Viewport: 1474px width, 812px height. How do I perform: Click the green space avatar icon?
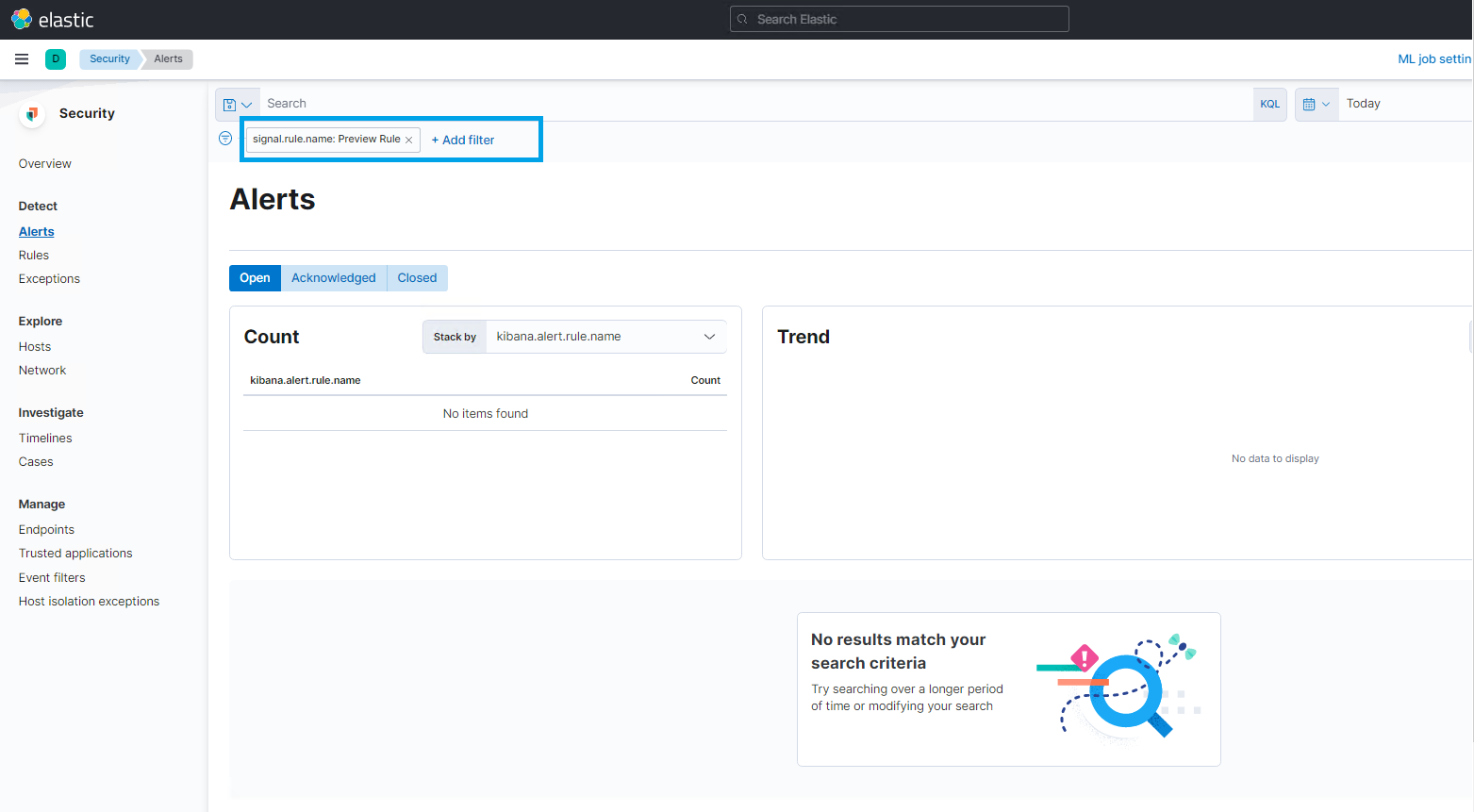(x=55, y=58)
